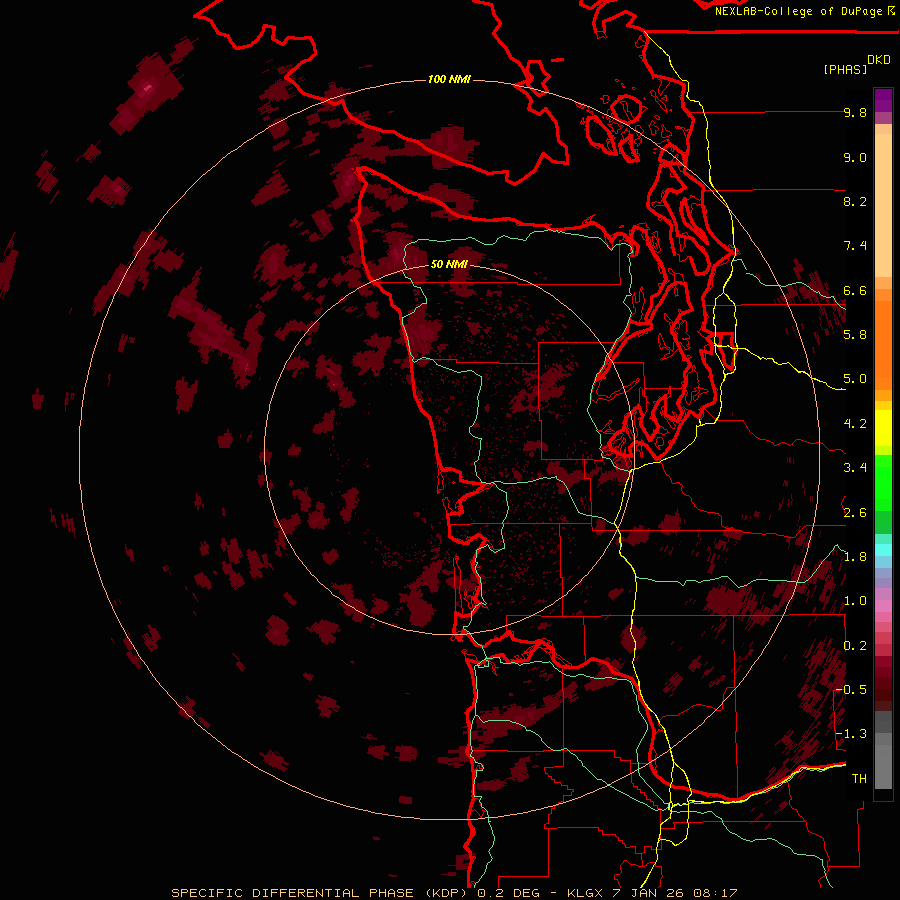Click the DKD legend header label
This screenshot has height=900, width=900.
[x=879, y=60]
